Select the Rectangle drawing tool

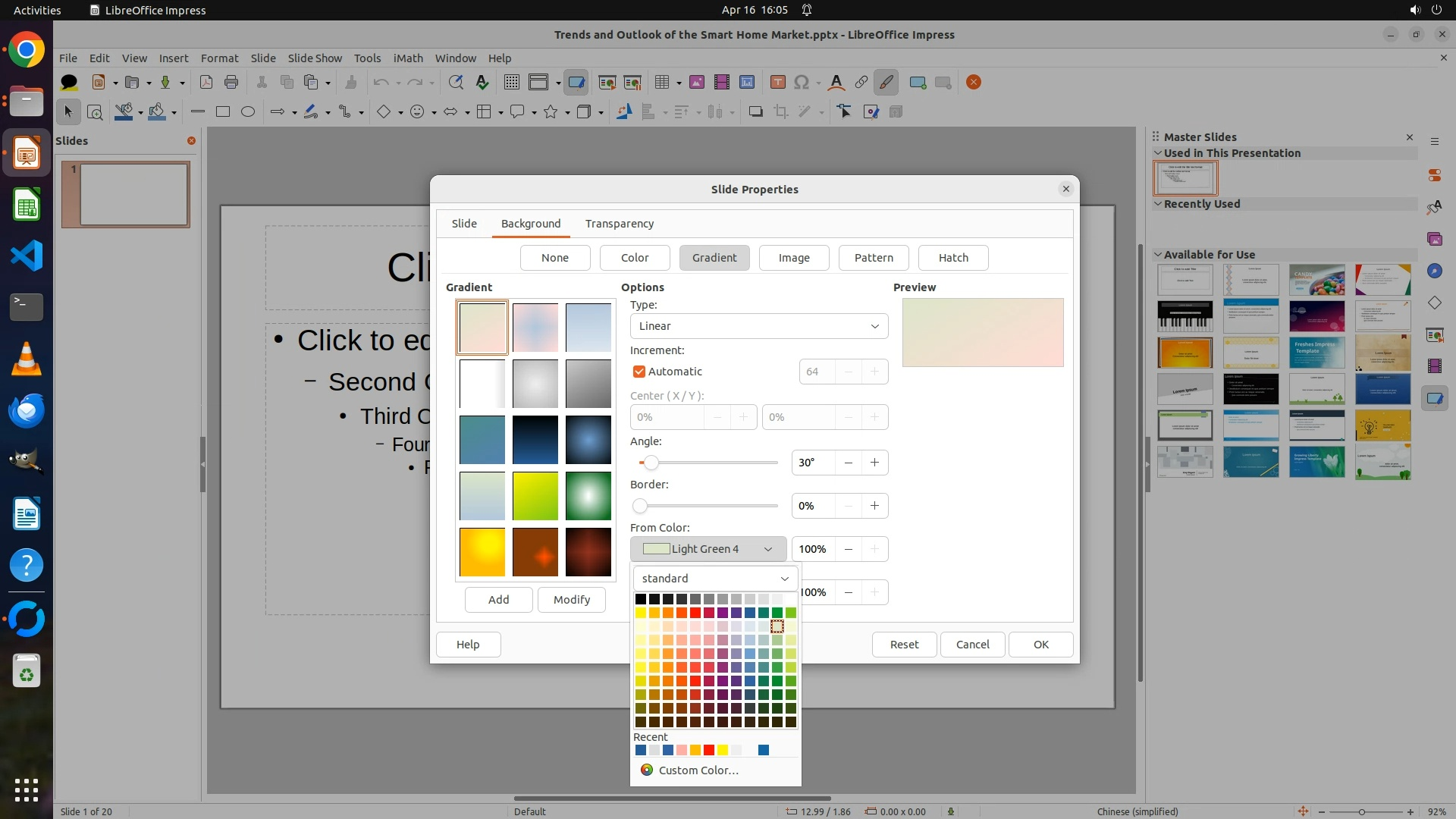click(223, 112)
